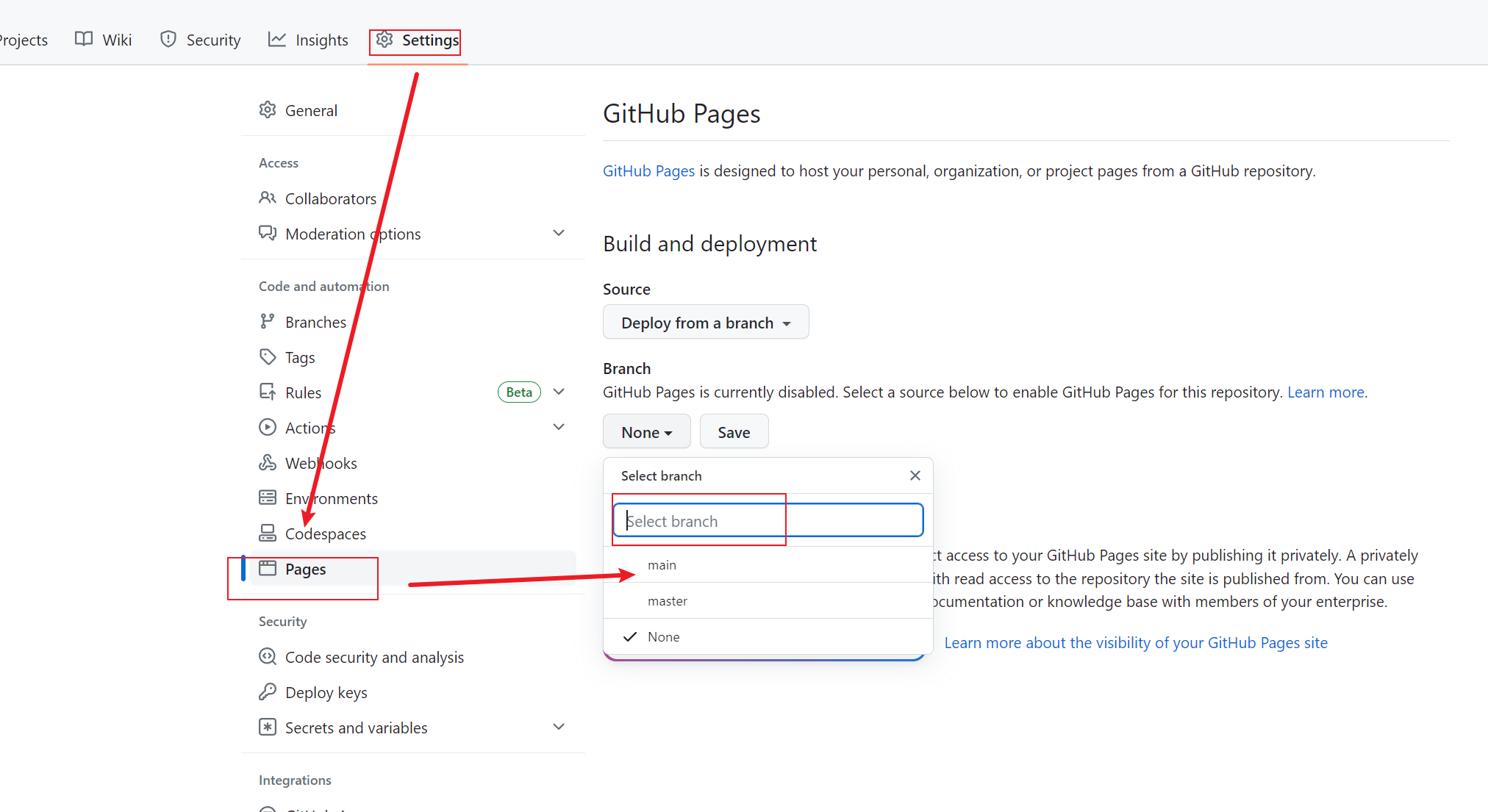
Task: Click the Deploy keys key icon
Action: coord(268,692)
